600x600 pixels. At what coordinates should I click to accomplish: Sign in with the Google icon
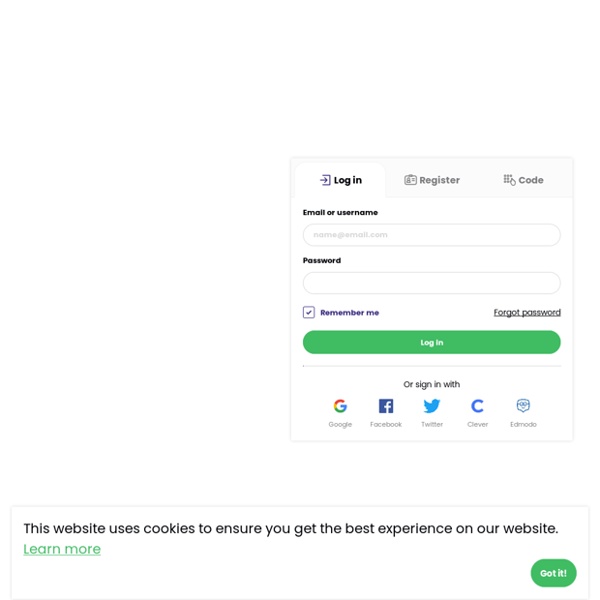[340, 406]
